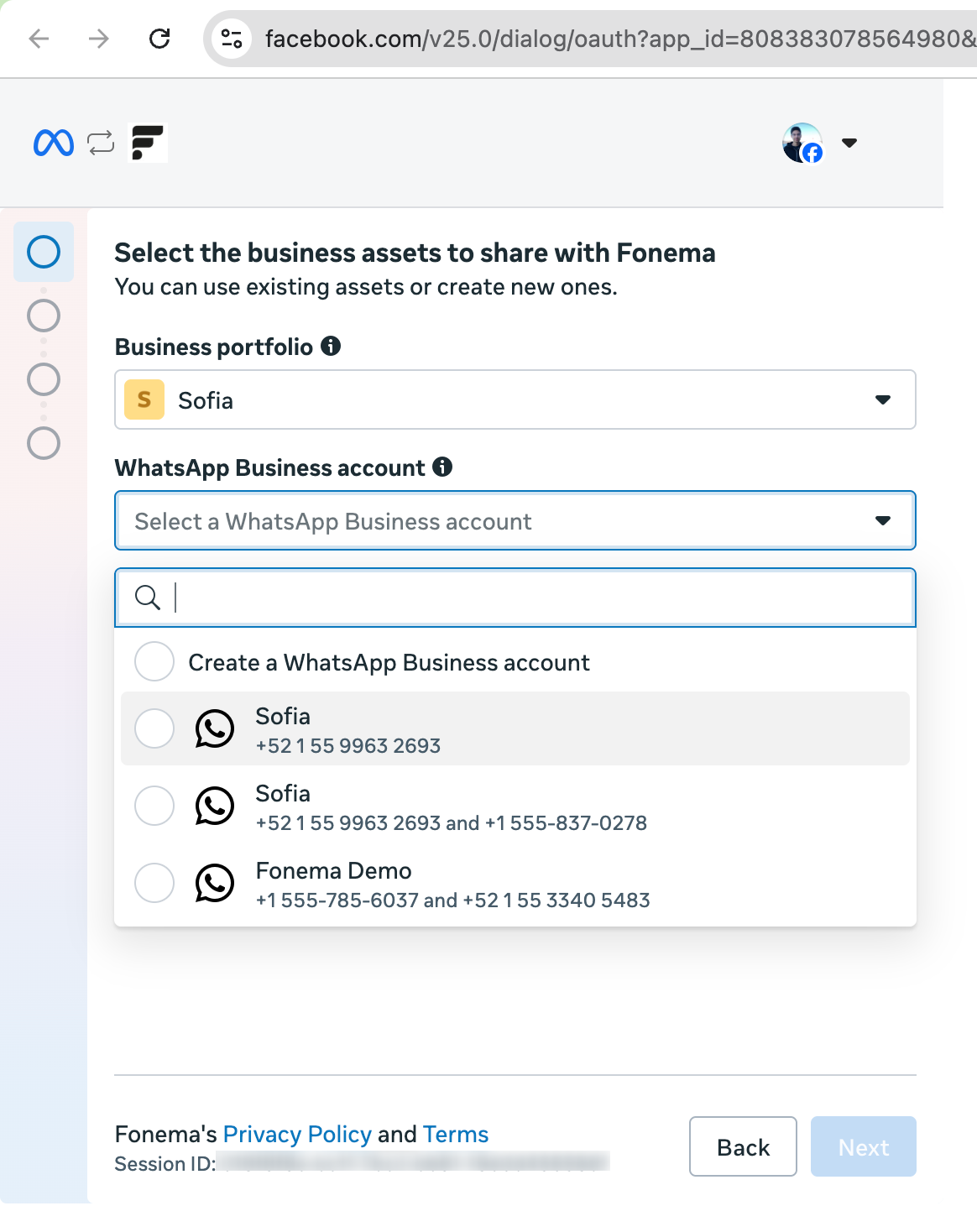Open Fonema's Privacy Policy link
This screenshot has height=1232, width=977.
click(x=297, y=1134)
